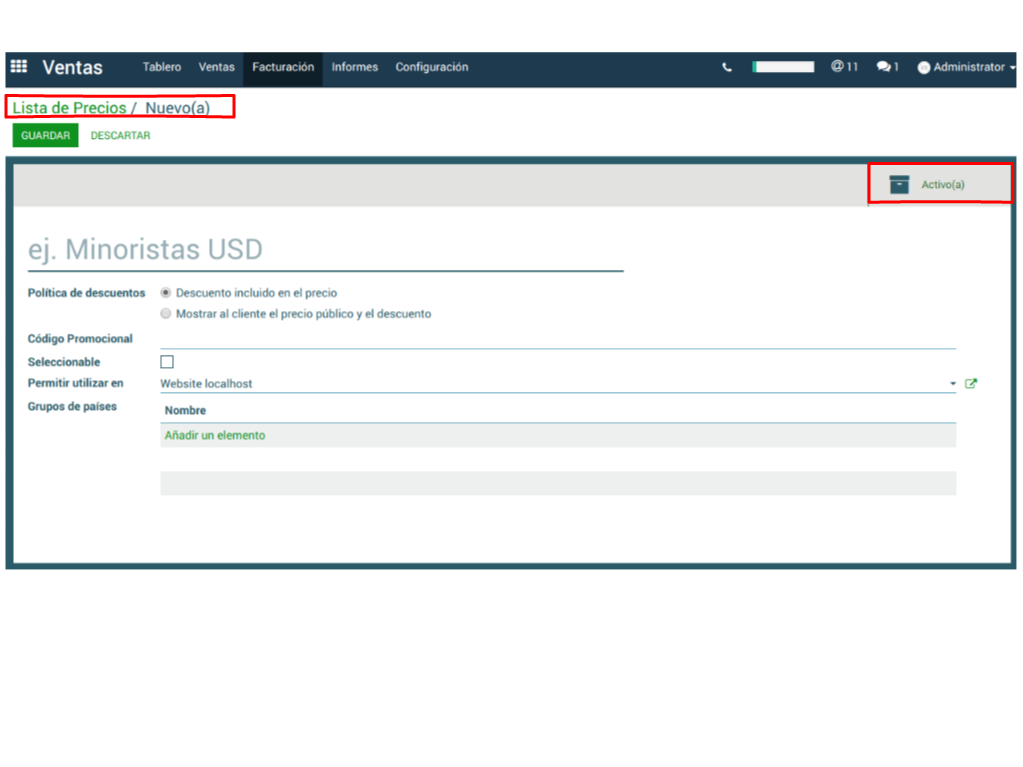The width and height of the screenshot is (1023, 767).
Task: Click the GUARDAR button
Action: [x=45, y=136]
